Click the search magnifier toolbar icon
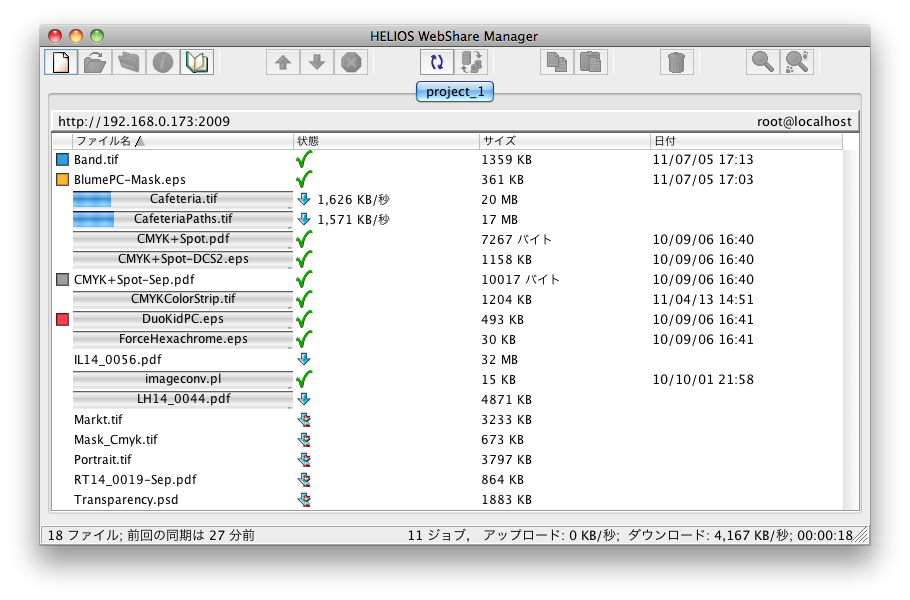Image resolution: width=910 pixels, height=600 pixels. point(763,62)
